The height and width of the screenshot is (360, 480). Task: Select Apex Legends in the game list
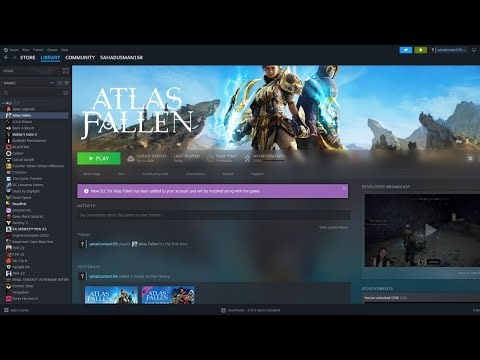tap(23, 109)
